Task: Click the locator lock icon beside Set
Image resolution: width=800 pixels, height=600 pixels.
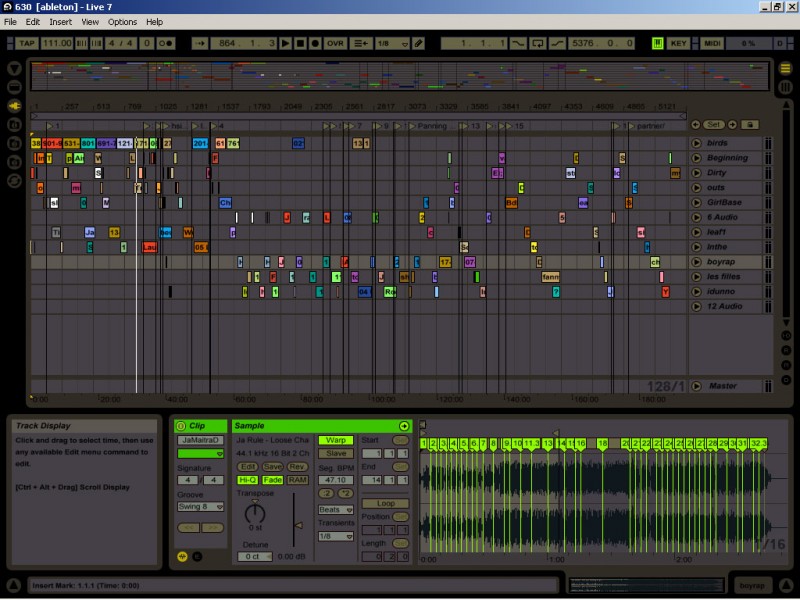Action: pos(749,125)
